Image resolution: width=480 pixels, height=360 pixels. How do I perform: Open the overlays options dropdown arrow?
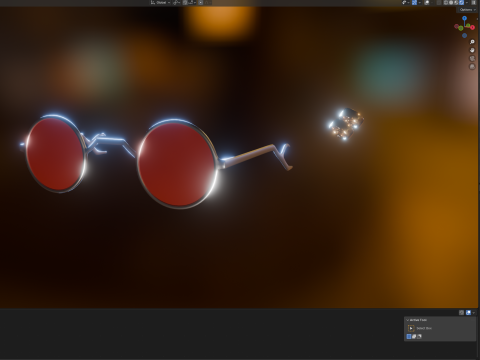coord(432,2)
